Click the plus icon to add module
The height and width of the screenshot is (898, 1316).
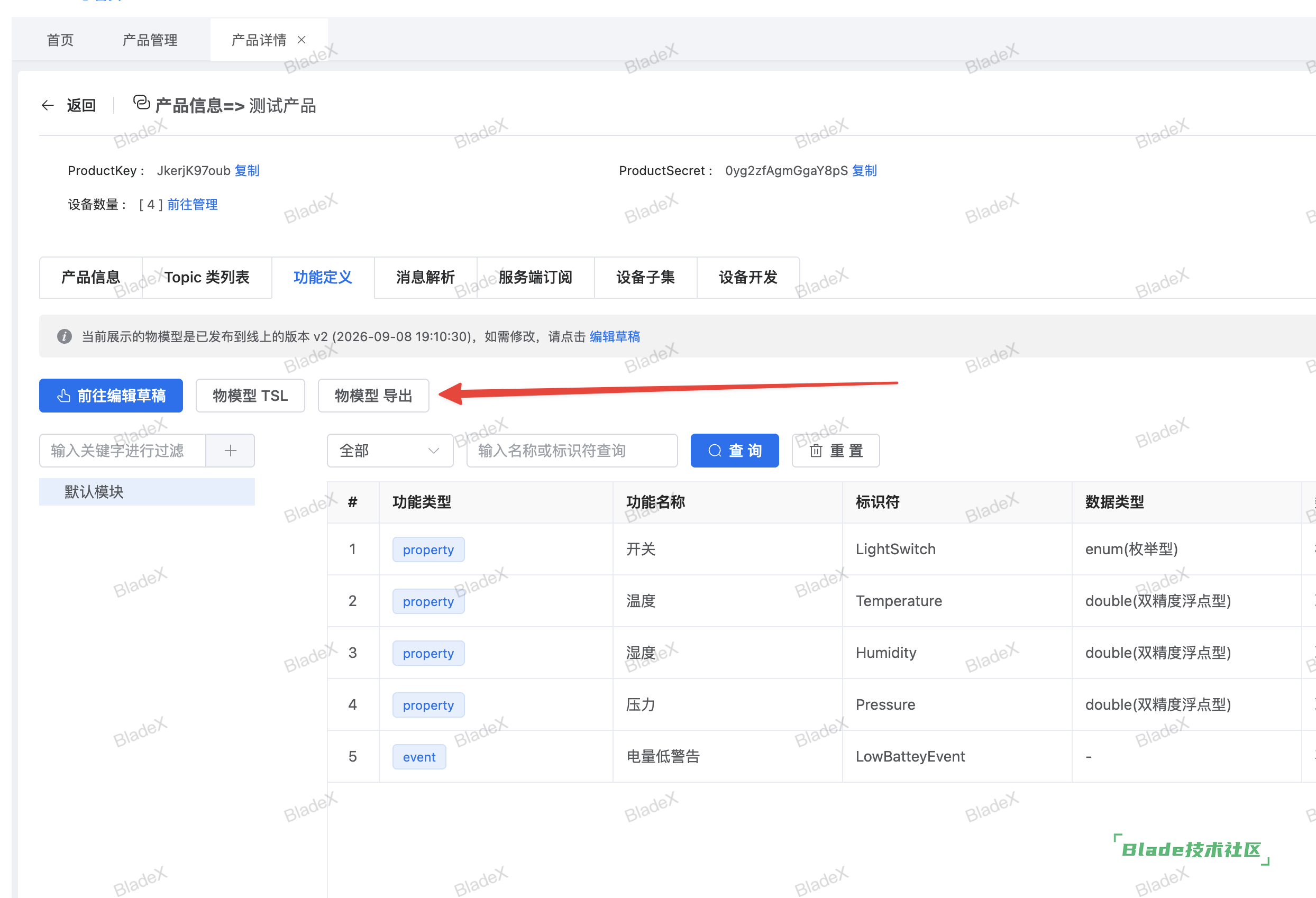tap(230, 451)
